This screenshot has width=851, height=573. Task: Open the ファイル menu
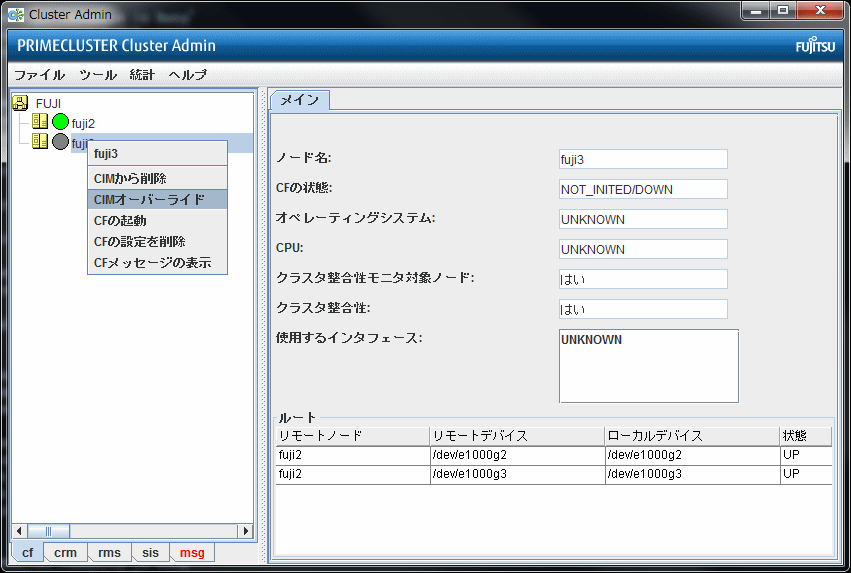(x=39, y=75)
